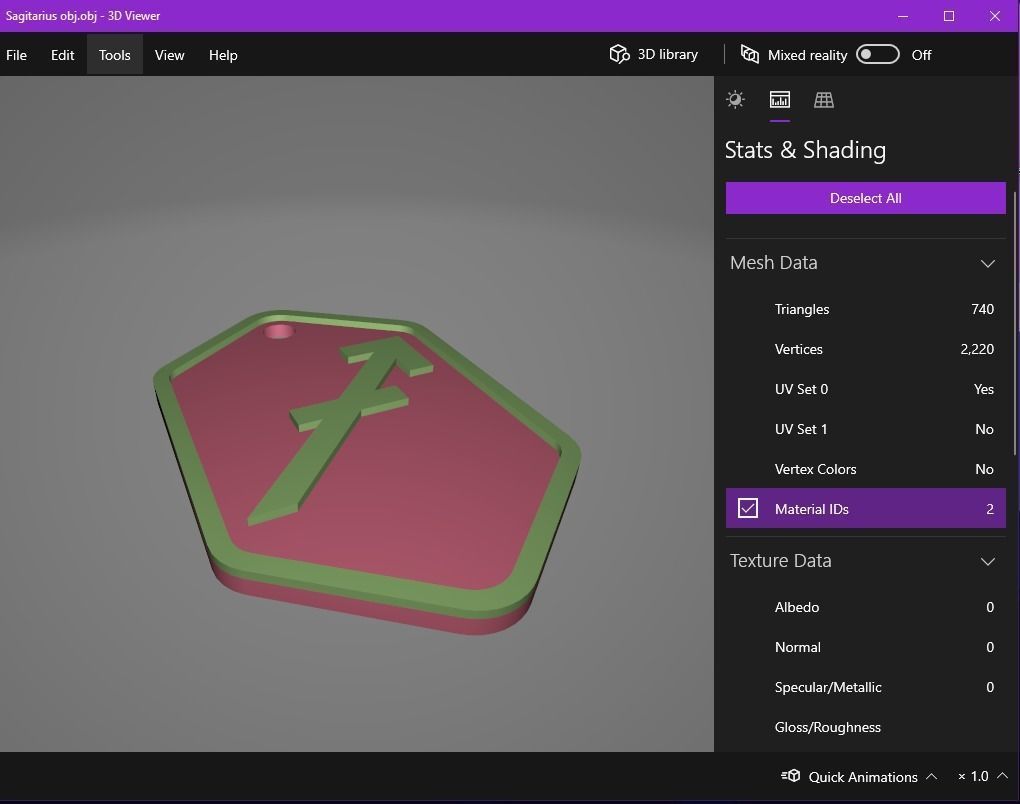The width and height of the screenshot is (1020, 804).
Task: Collapse the Texture Data section
Action: pyautogui.click(x=987, y=561)
